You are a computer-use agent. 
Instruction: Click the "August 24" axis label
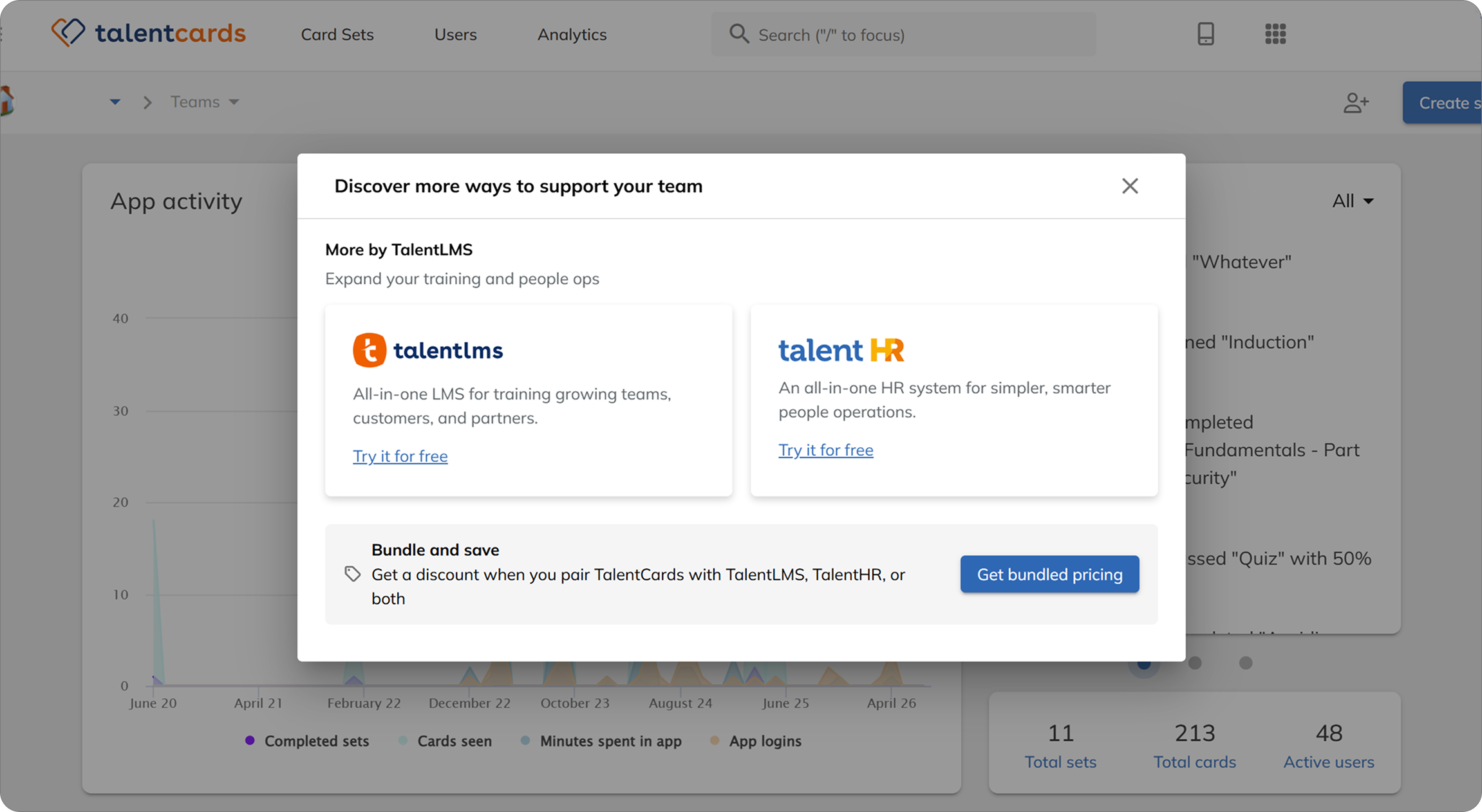coord(680,703)
